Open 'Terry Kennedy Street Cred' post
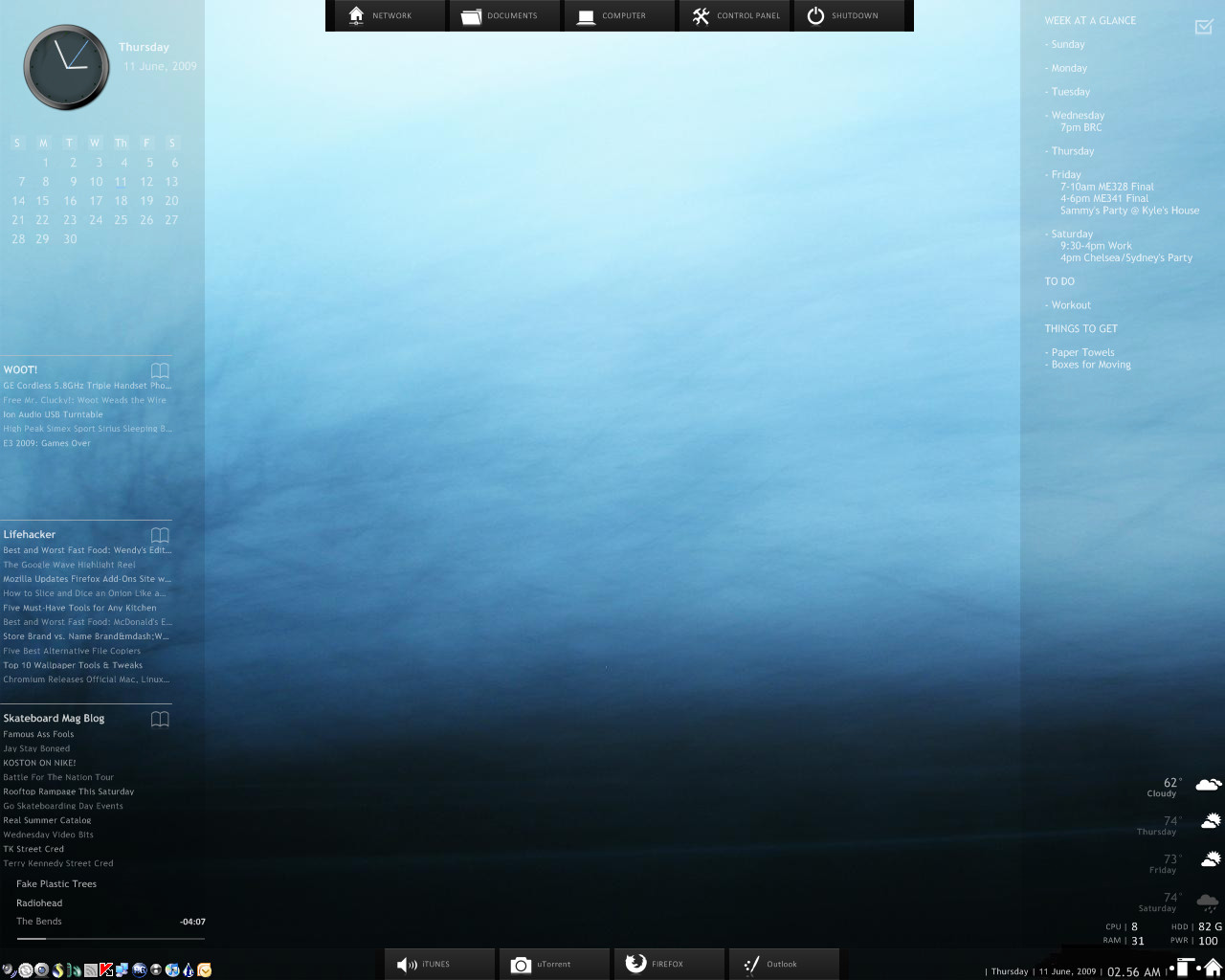Screen dimensions: 1225x980 pos(58,863)
